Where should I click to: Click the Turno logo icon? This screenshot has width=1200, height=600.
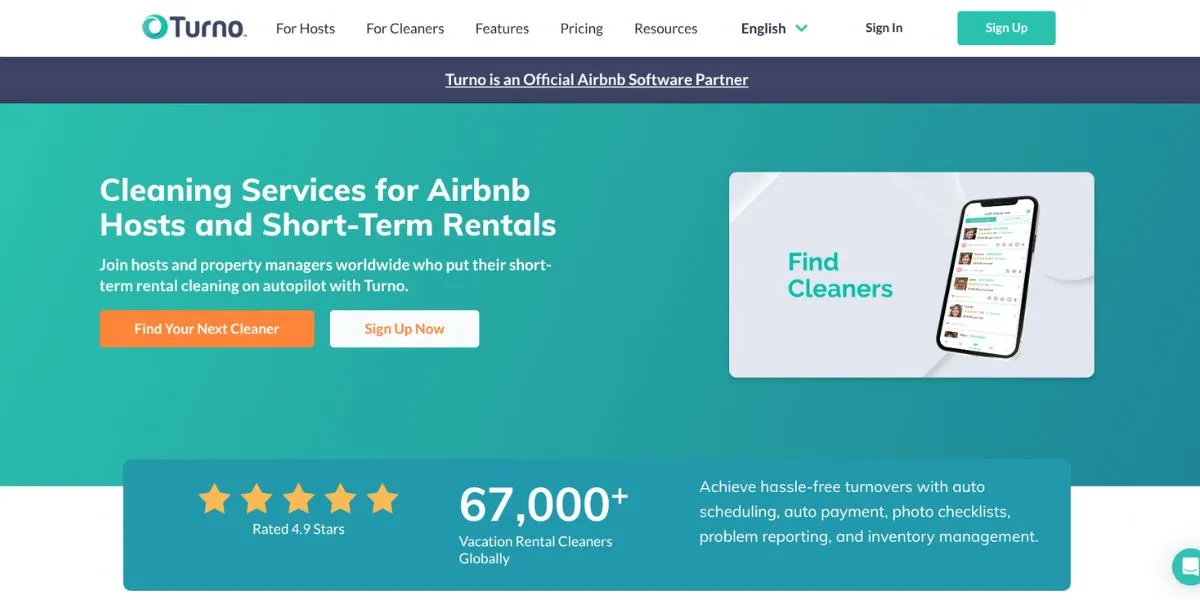pyautogui.click(x=155, y=27)
